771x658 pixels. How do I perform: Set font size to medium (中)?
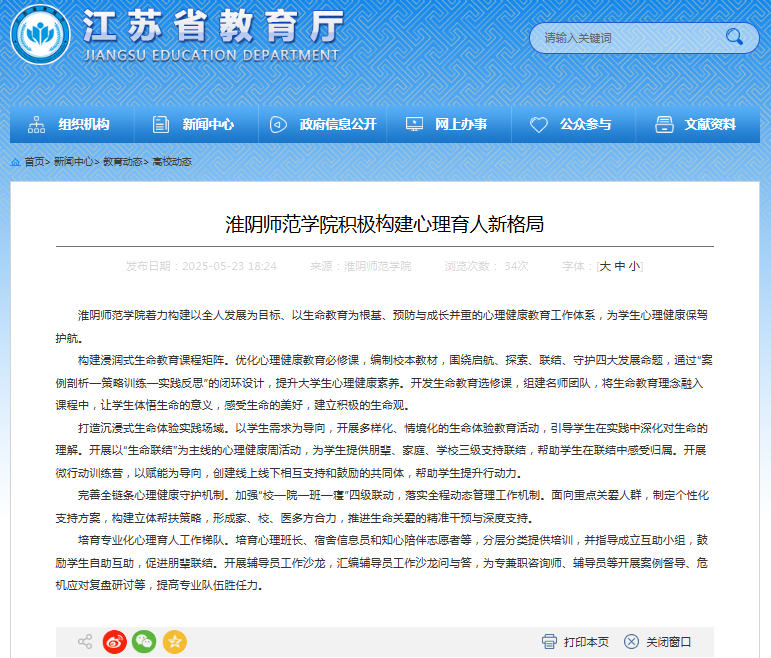point(620,266)
